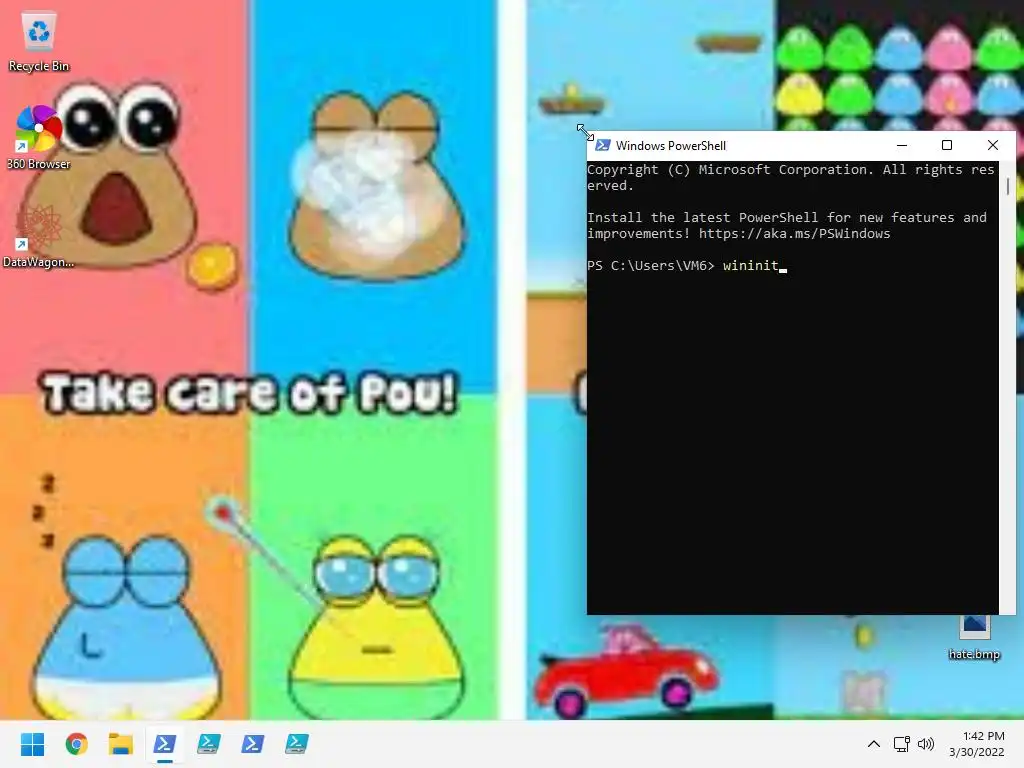The width and height of the screenshot is (1024, 768).
Task: Launch Google Chrome from the taskbar
Action: pos(76,744)
